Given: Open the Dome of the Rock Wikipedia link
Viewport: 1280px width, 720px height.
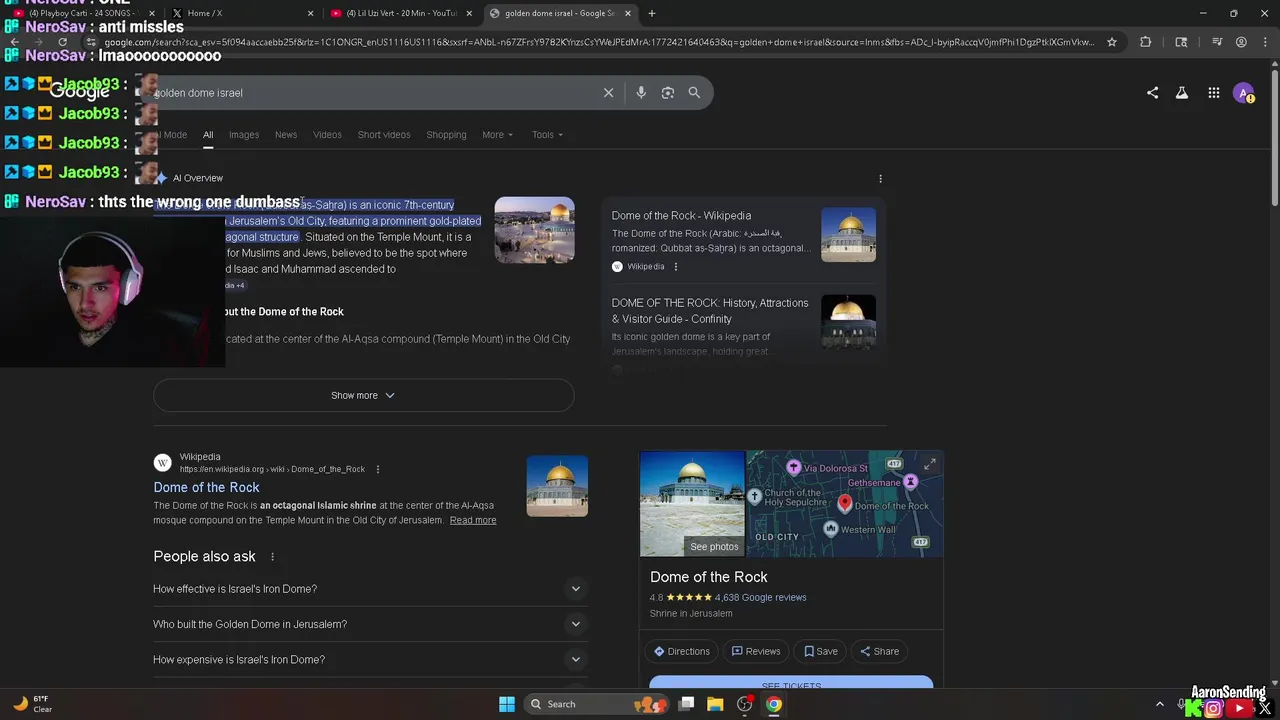Looking at the screenshot, I should coord(206,488).
